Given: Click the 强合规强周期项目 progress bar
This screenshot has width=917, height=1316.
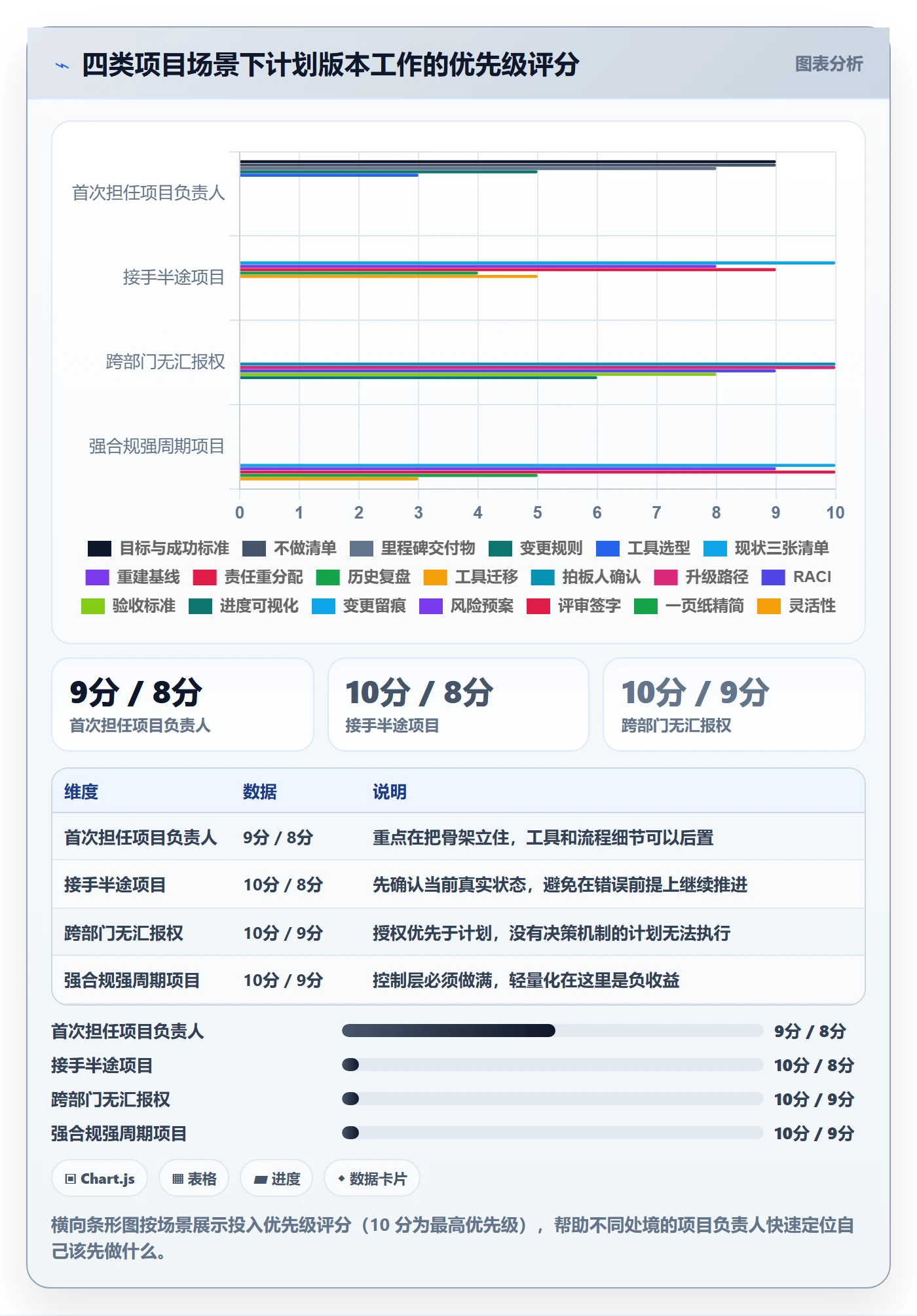Looking at the screenshot, I should click(553, 1133).
